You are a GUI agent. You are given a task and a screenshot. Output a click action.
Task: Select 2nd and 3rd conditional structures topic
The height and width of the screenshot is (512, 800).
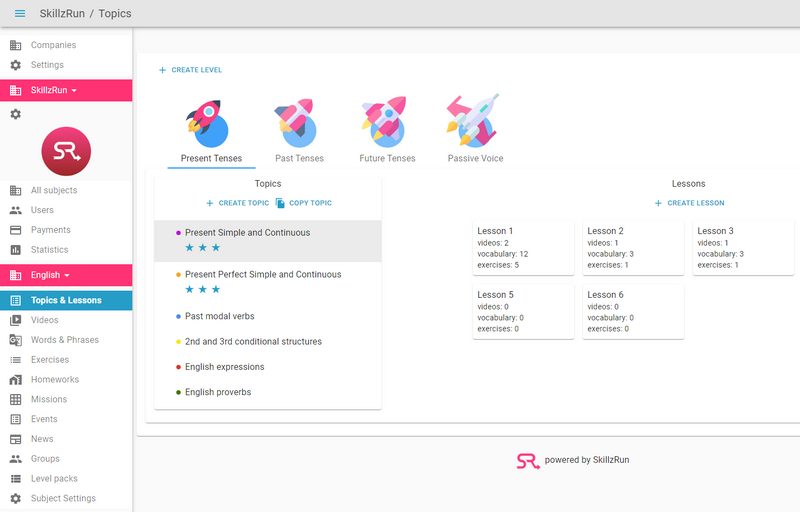(x=268, y=342)
